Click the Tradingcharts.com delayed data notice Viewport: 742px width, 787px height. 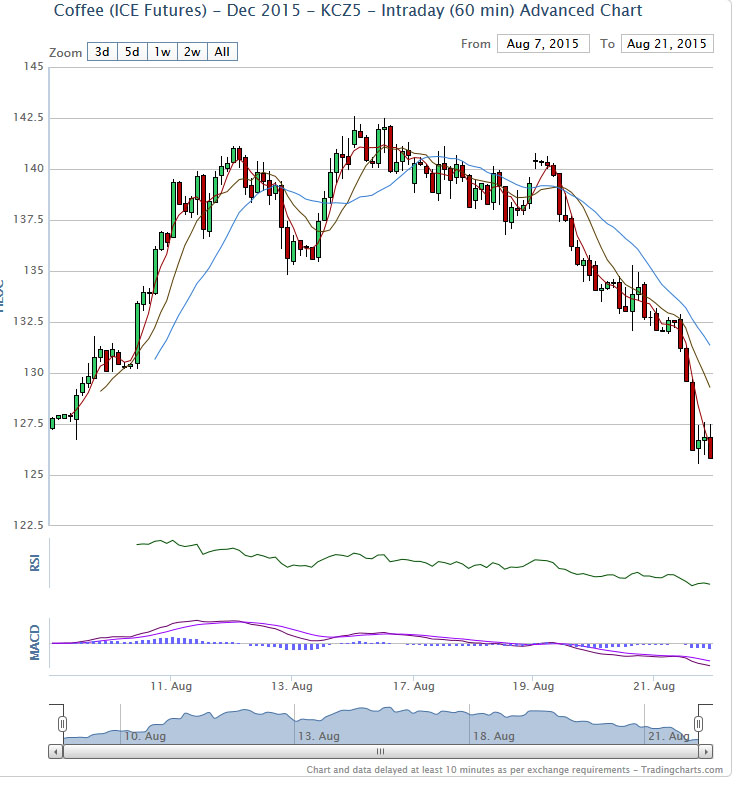coord(515,770)
